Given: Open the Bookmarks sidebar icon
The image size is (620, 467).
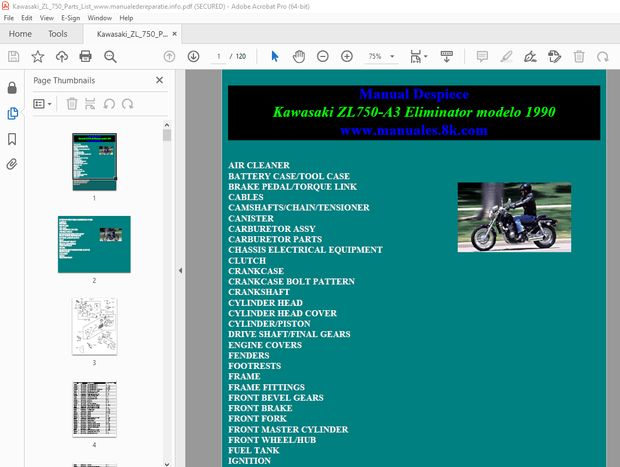Looking at the screenshot, I should coord(12,139).
